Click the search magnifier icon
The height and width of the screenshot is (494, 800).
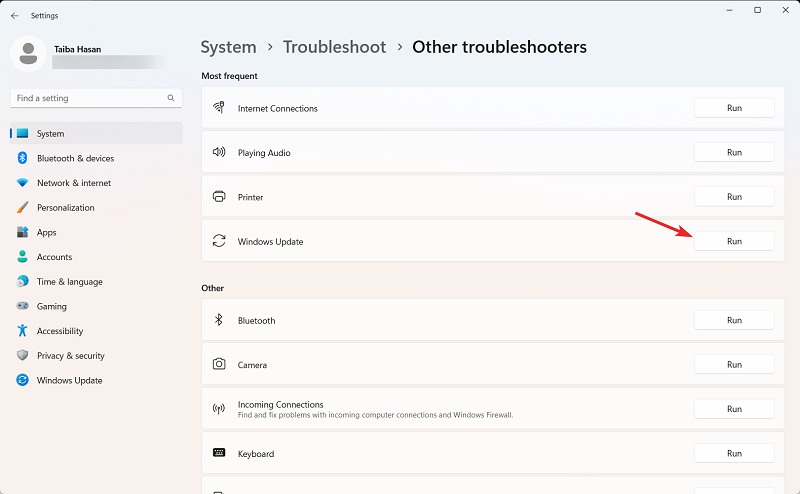171,98
